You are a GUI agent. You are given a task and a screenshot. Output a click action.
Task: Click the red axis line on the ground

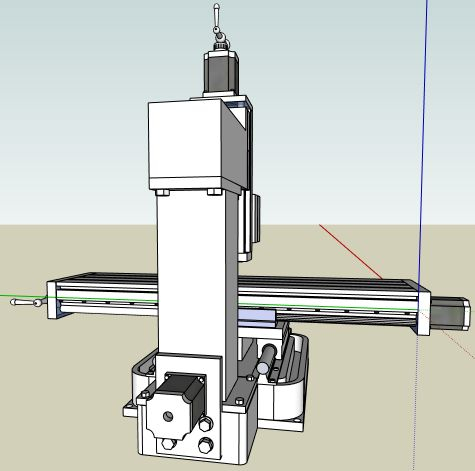[350, 251]
